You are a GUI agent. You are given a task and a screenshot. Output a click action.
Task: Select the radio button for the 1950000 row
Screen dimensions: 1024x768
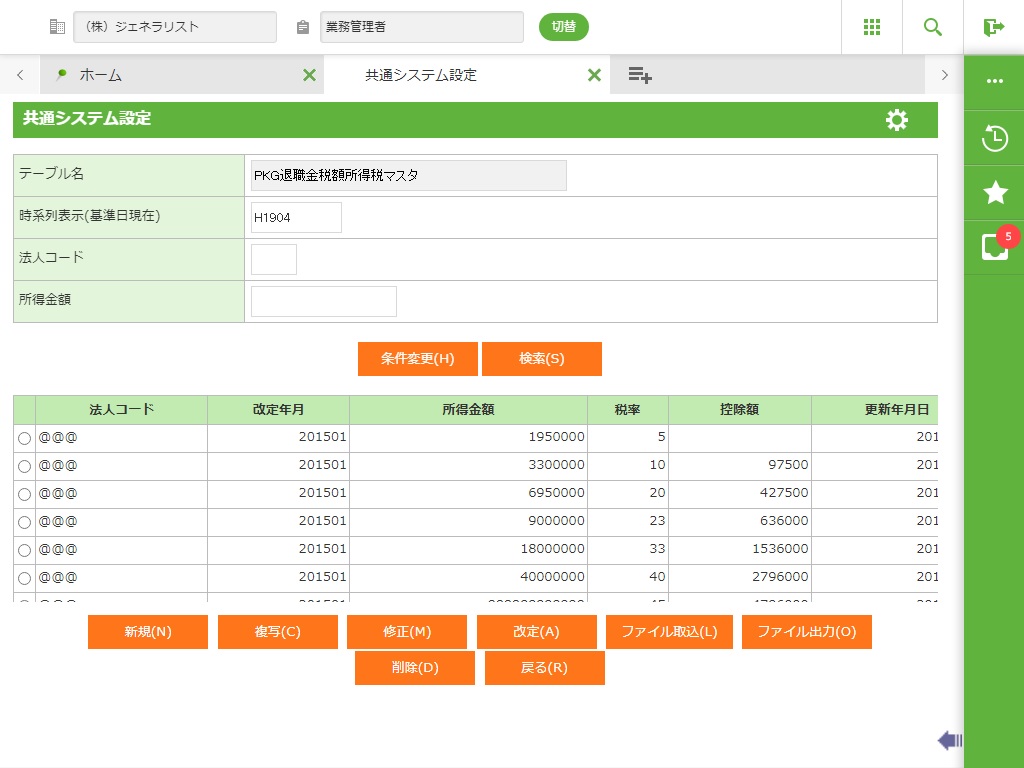(24, 439)
